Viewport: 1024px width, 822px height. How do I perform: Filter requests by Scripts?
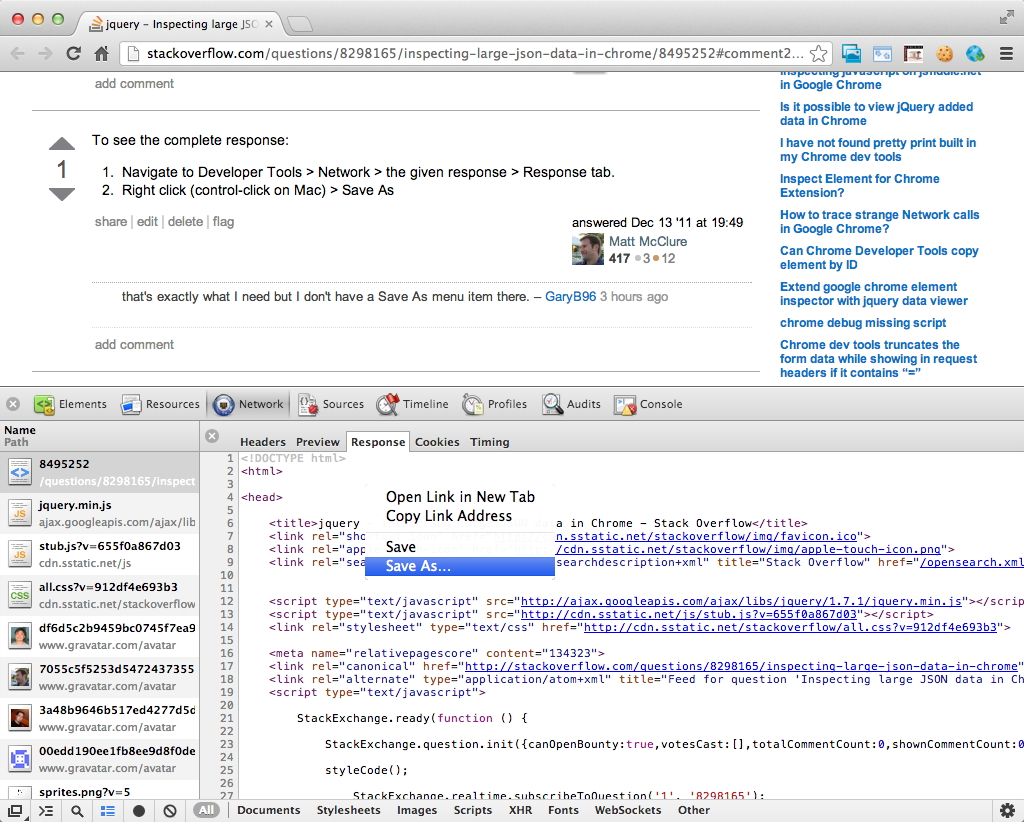click(x=472, y=810)
